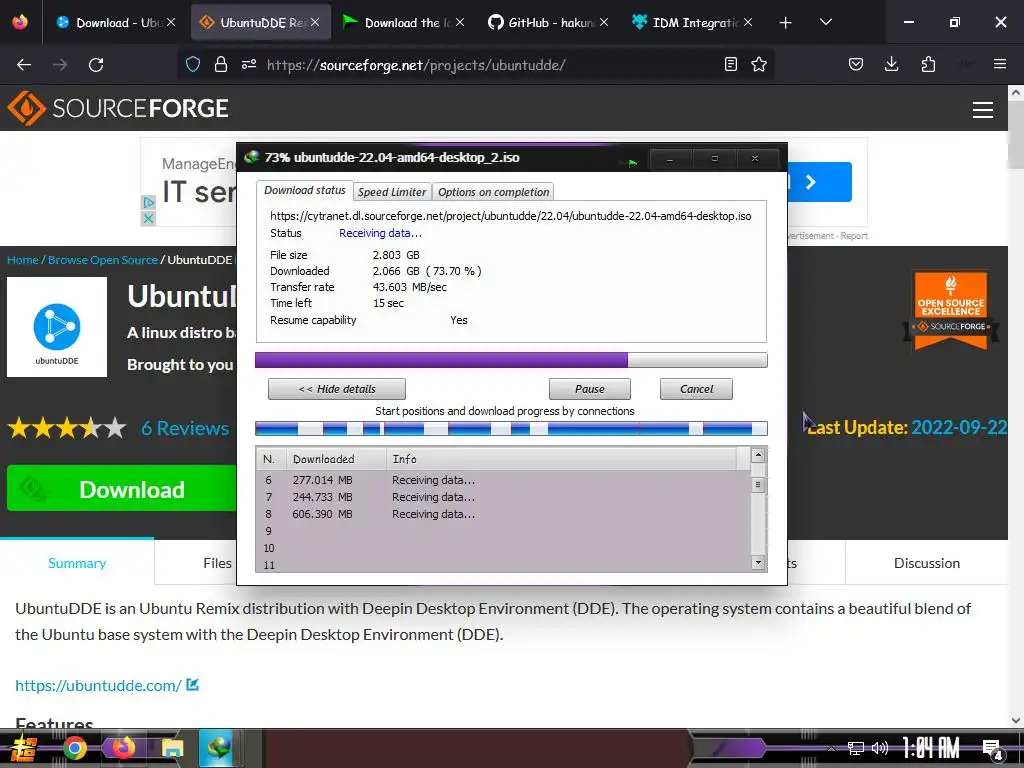This screenshot has height=768, width=1024.
Task: Open the Summary page tab
Action: pyautogui.click(x=77, y=563)
